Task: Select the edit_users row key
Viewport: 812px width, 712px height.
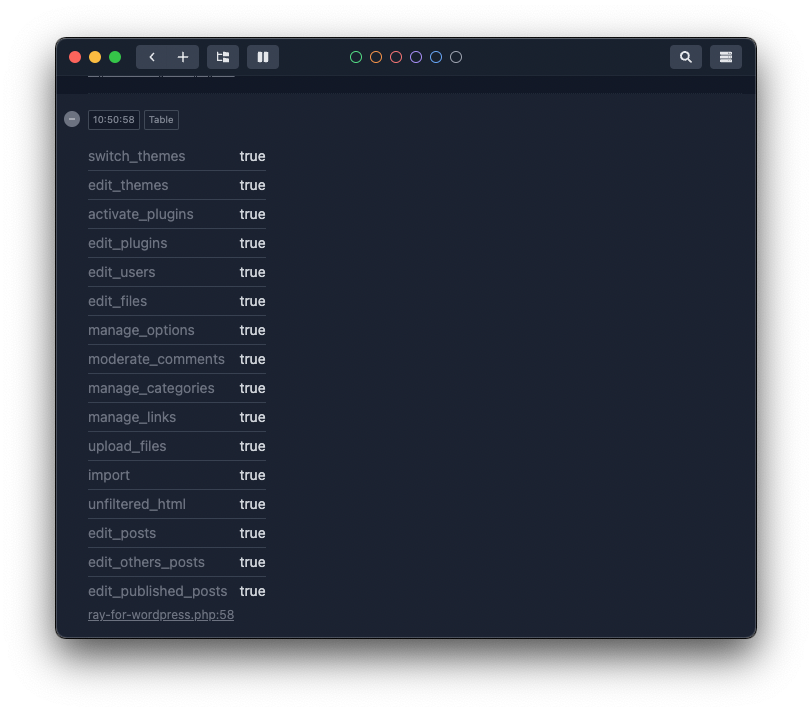Action: [122, 272]
